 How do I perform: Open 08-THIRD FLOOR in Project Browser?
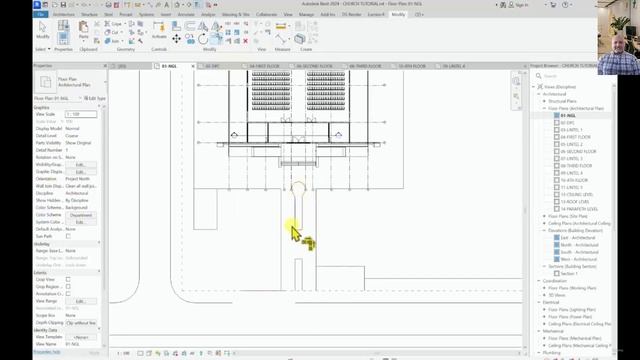point(576,166)
